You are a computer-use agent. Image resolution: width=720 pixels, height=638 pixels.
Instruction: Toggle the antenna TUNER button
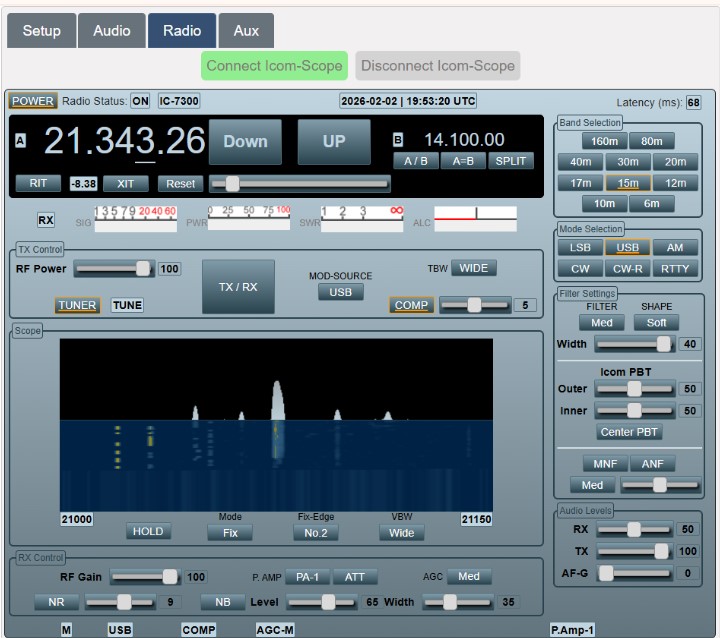pos(77,305)
